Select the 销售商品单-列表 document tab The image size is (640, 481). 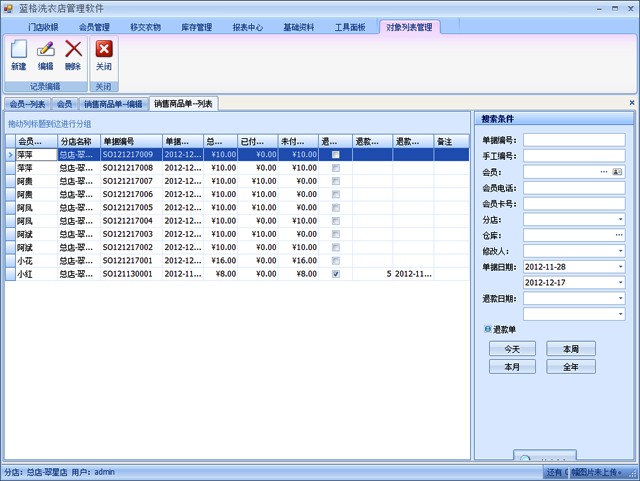pos(183,104)
